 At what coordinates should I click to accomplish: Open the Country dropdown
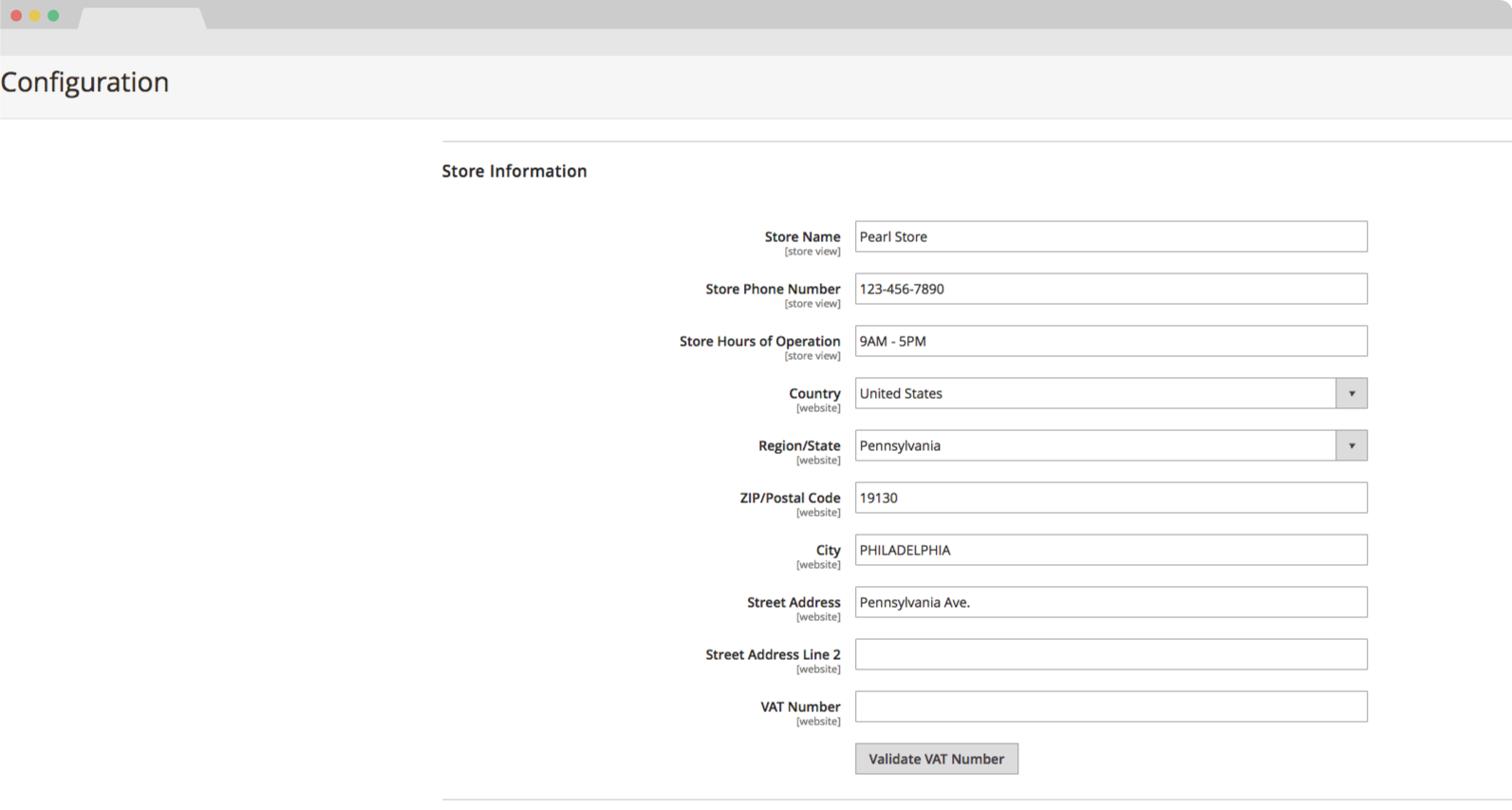tap(1111, 393)
